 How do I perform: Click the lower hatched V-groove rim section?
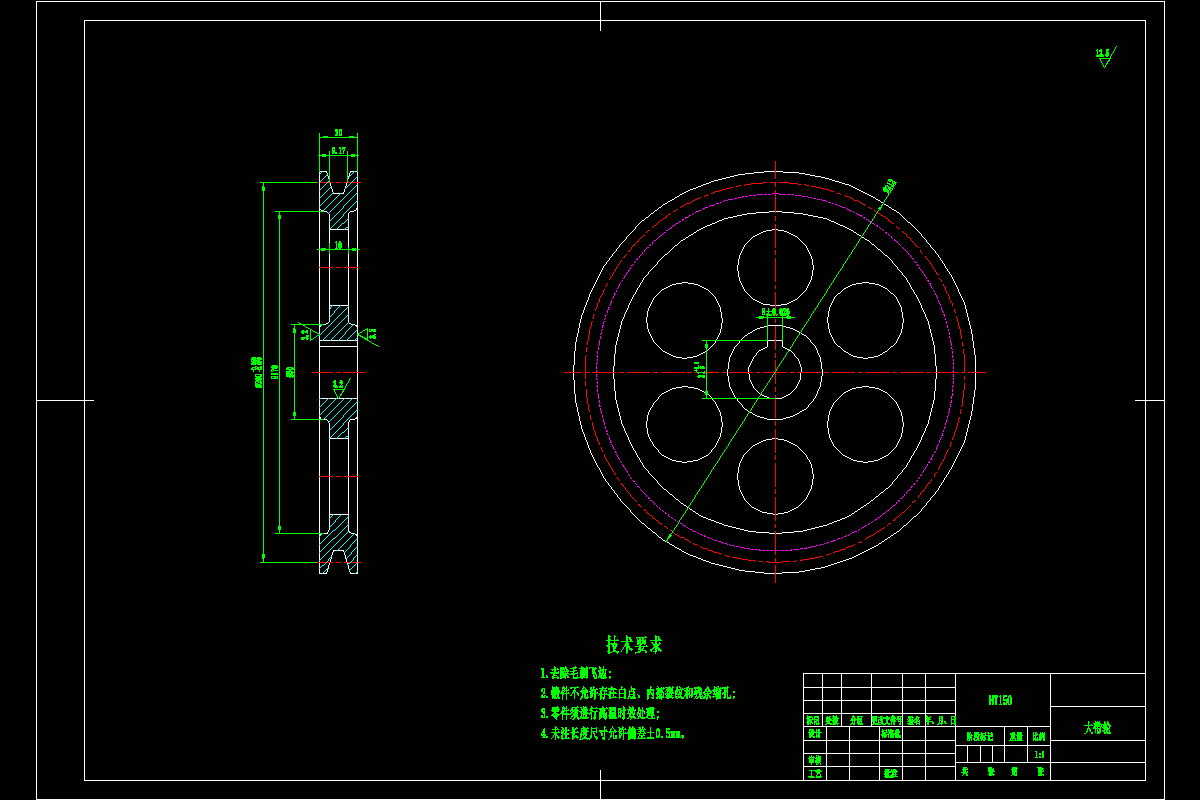339,545
